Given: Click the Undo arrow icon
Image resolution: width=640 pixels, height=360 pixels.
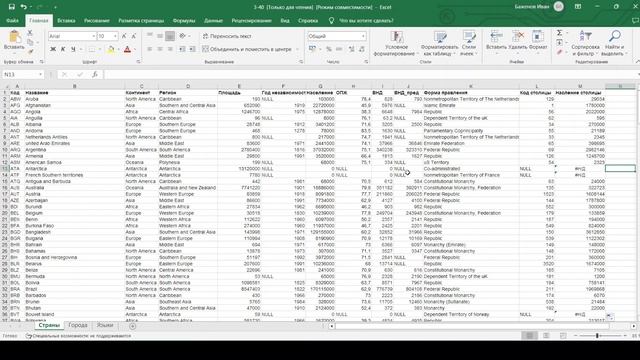Looking at the screenshot, I should 23,7.
